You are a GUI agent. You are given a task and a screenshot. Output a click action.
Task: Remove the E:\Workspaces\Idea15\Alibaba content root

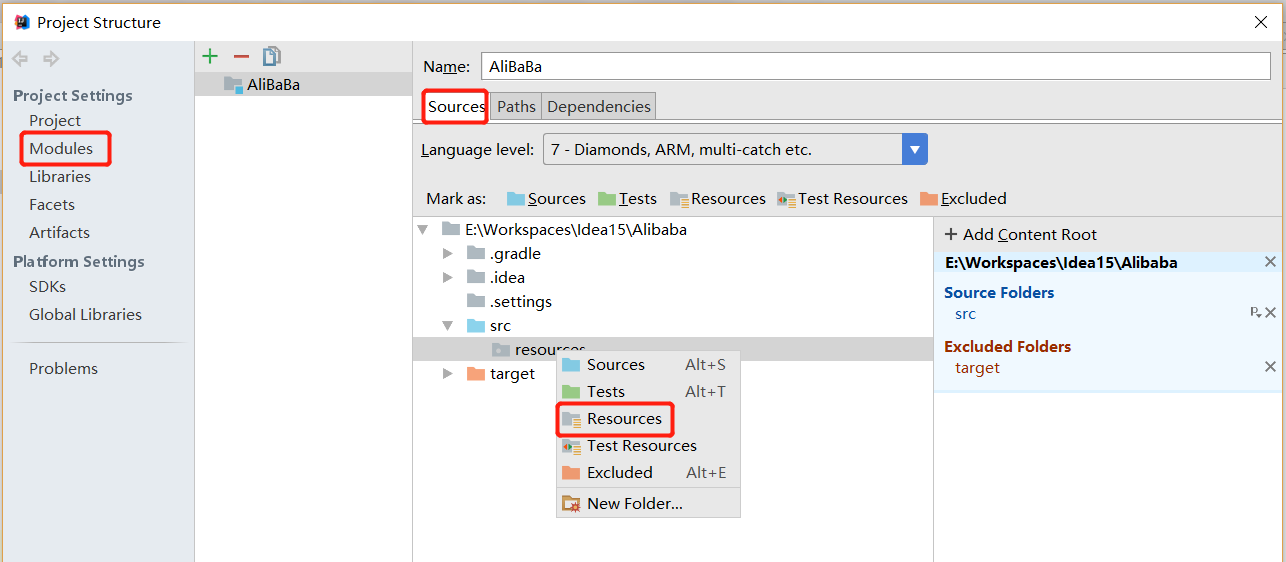pos(1270,262)
